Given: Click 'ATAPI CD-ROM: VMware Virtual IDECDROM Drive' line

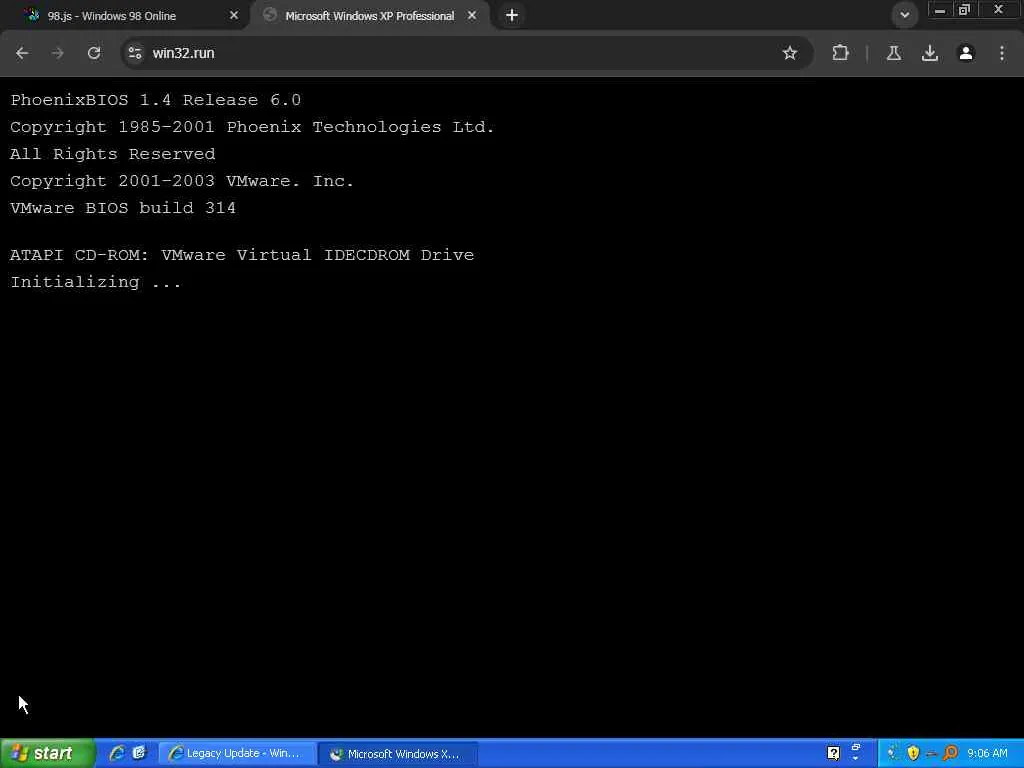Looking at the screenshot, I should (x=242, y=255).
